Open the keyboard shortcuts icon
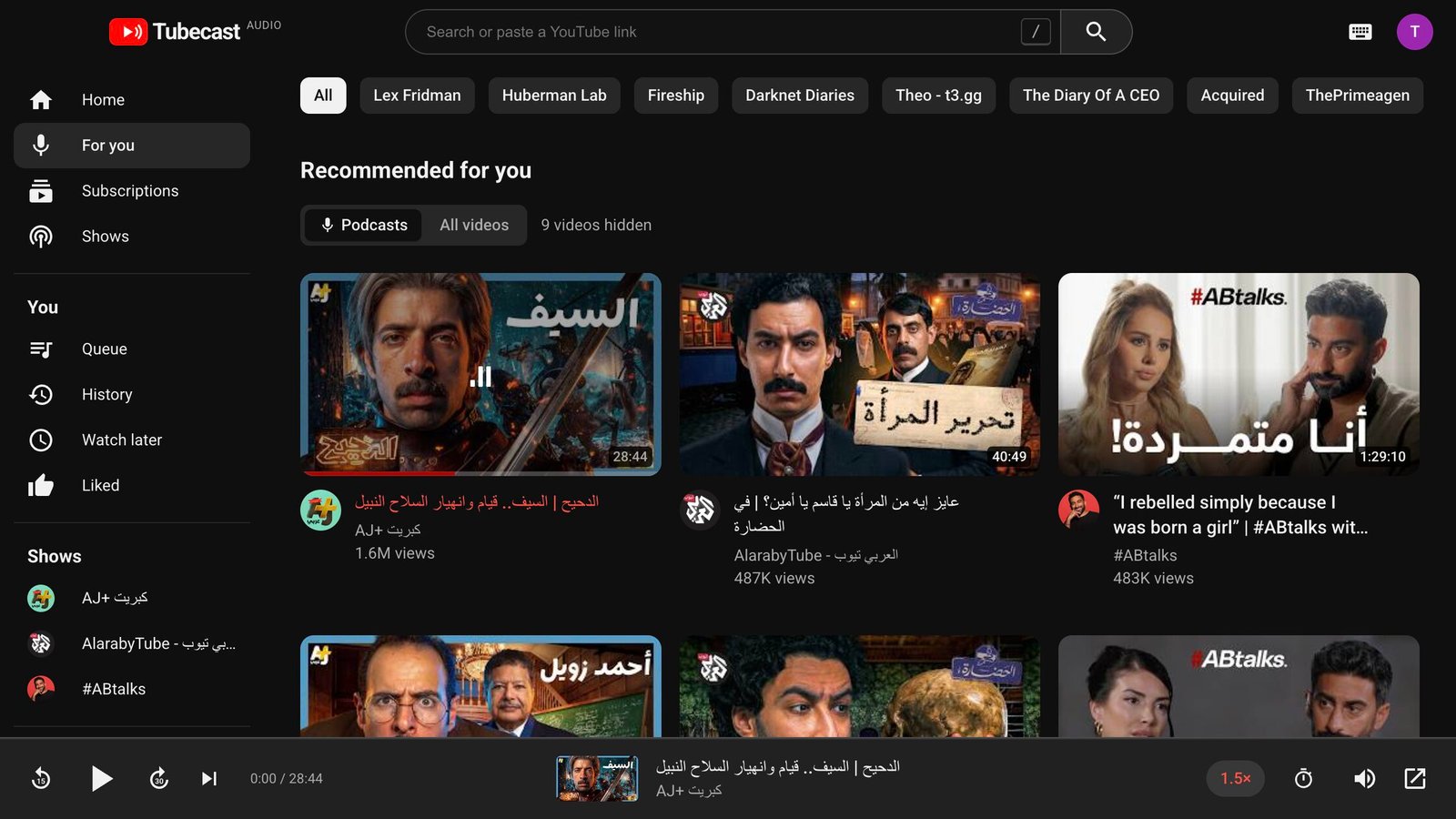This screenshot has width=1456, height=819. click(1360, 32)
